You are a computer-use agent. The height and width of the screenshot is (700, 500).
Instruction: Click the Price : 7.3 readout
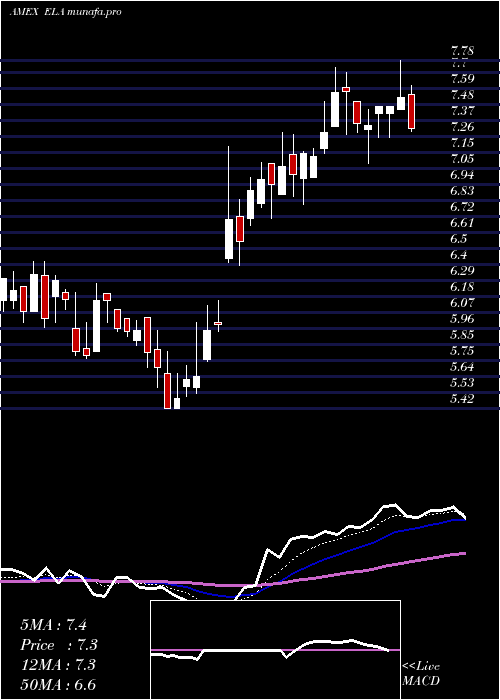(x=59, y=645)
